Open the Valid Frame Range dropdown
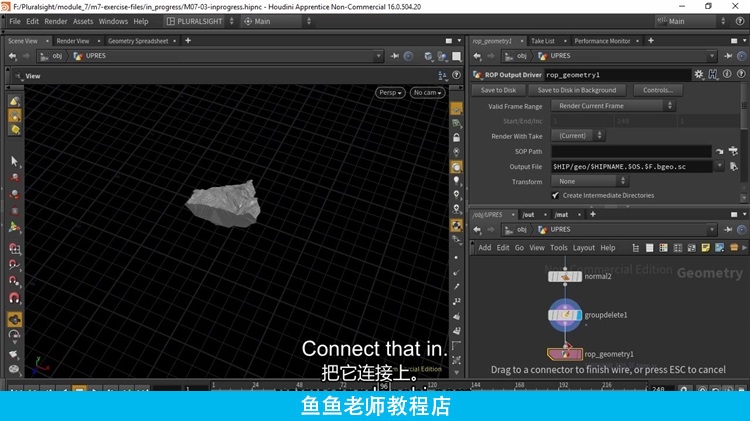Viewport: 750px width, 421px height. point(614,106)
